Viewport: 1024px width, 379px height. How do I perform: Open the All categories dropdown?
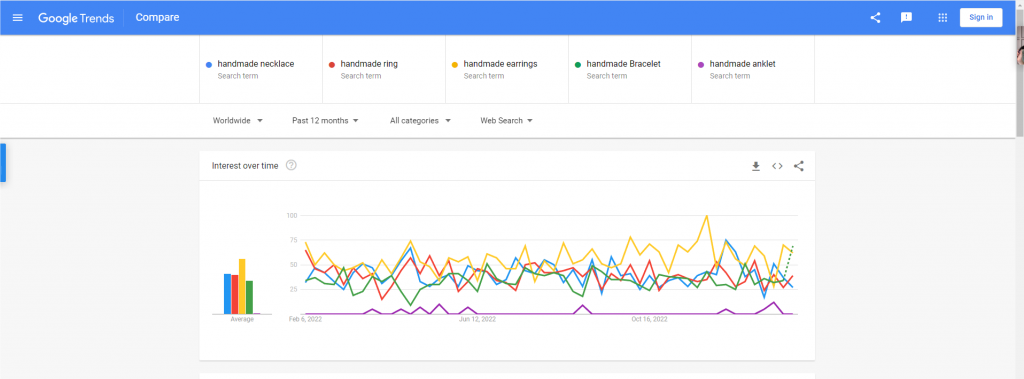[x=420, y=121]
